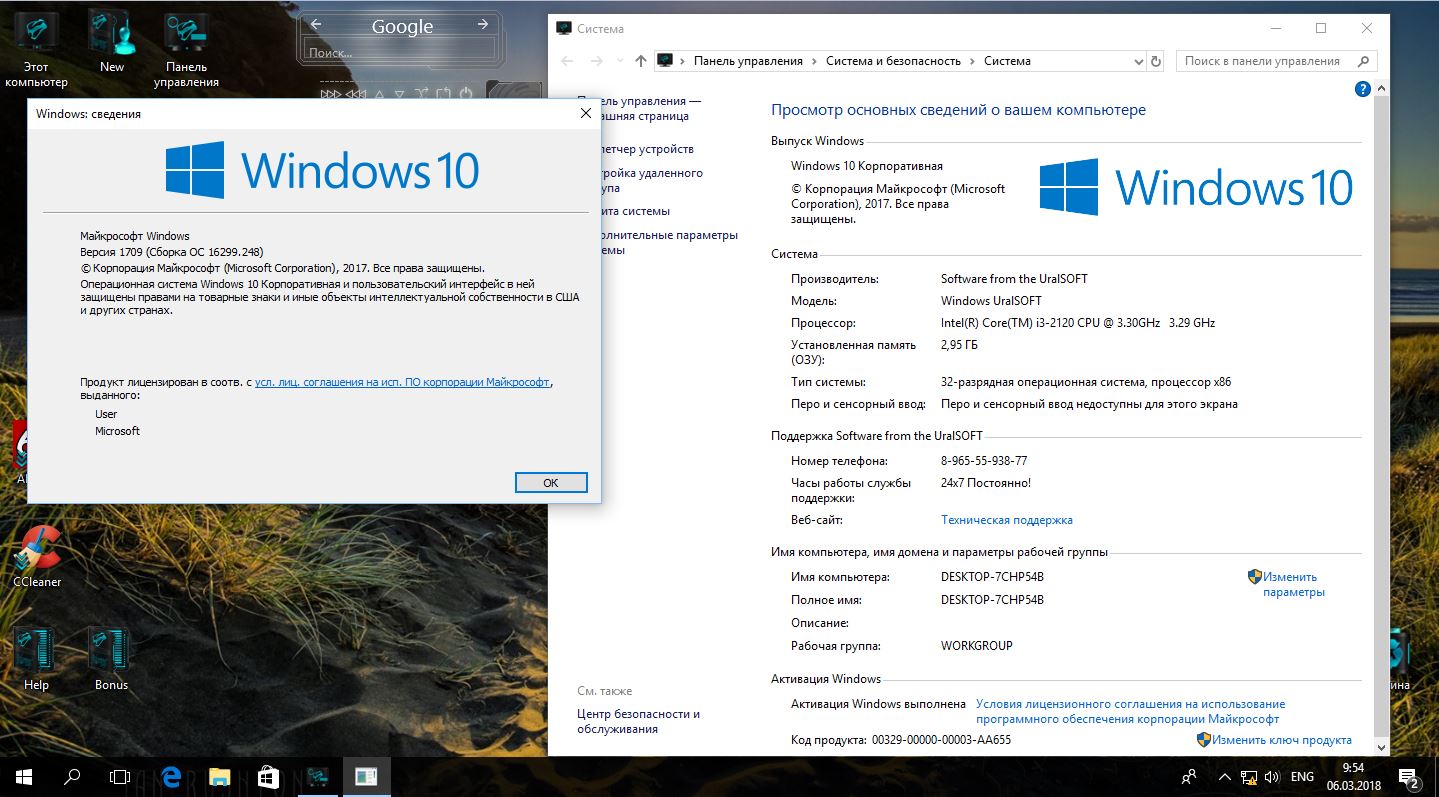
Task: Go up one level in System window
Action: [x=641, y=61]
